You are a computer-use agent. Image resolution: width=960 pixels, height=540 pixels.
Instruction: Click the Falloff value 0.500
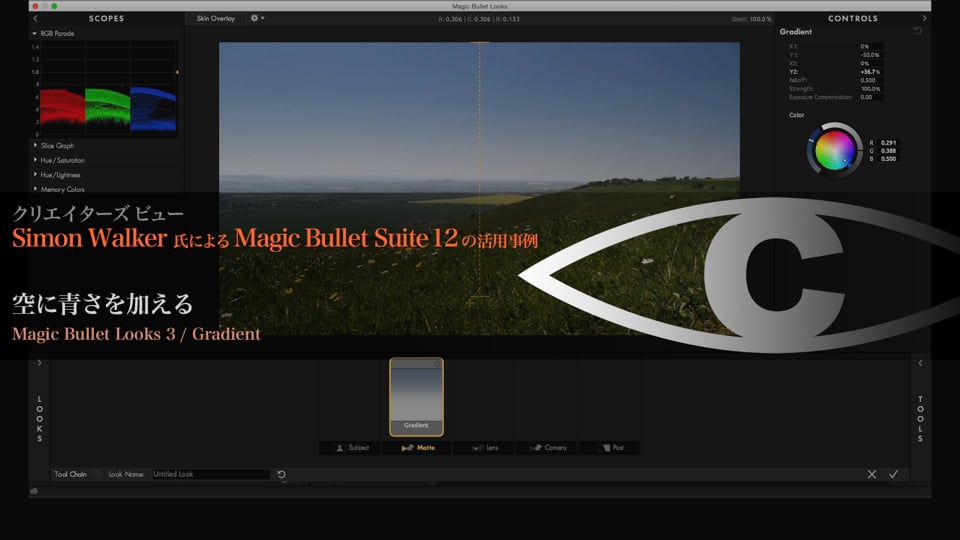pos(870,80)
